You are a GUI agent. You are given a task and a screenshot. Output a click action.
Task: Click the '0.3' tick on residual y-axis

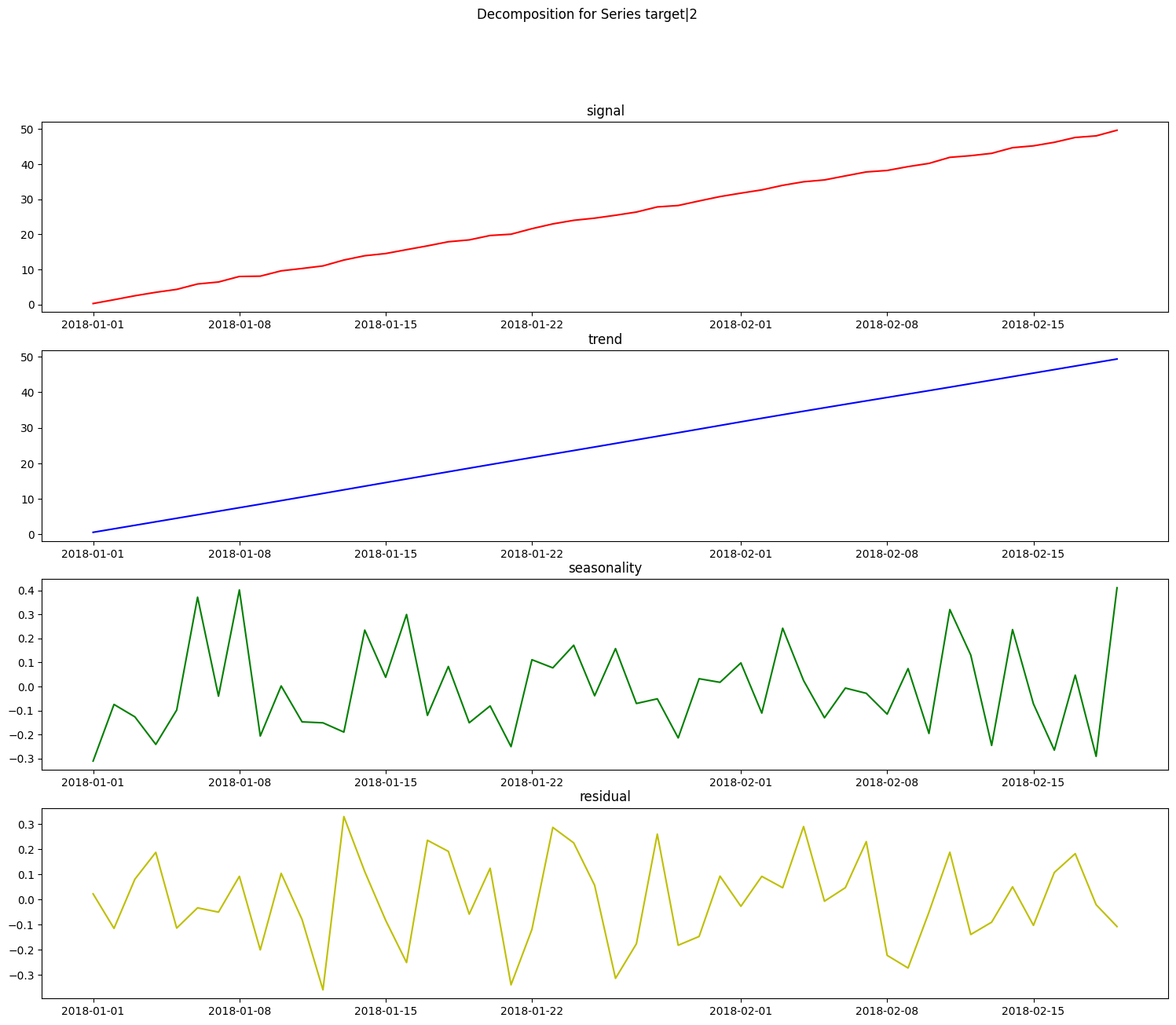tap(27, 825)
